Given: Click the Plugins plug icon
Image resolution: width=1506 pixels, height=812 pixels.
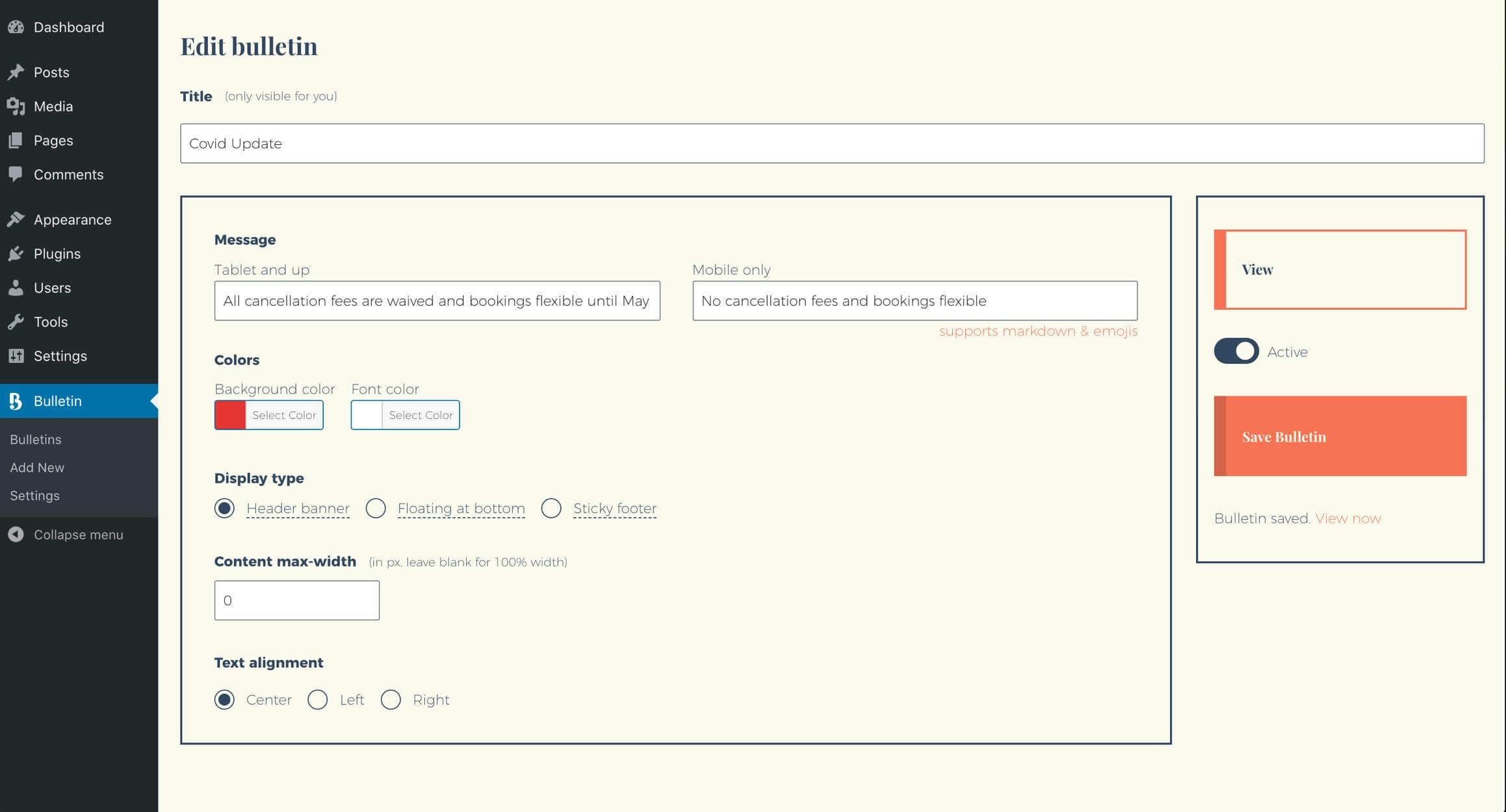Looking at the screenshot, I should click(16, 254).
